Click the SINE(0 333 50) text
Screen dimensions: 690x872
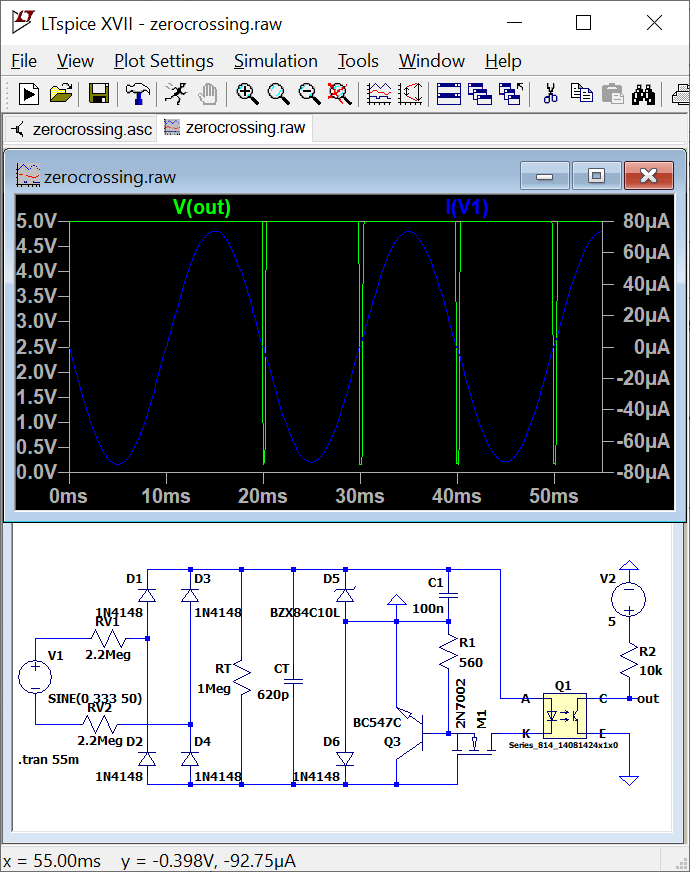95,698
